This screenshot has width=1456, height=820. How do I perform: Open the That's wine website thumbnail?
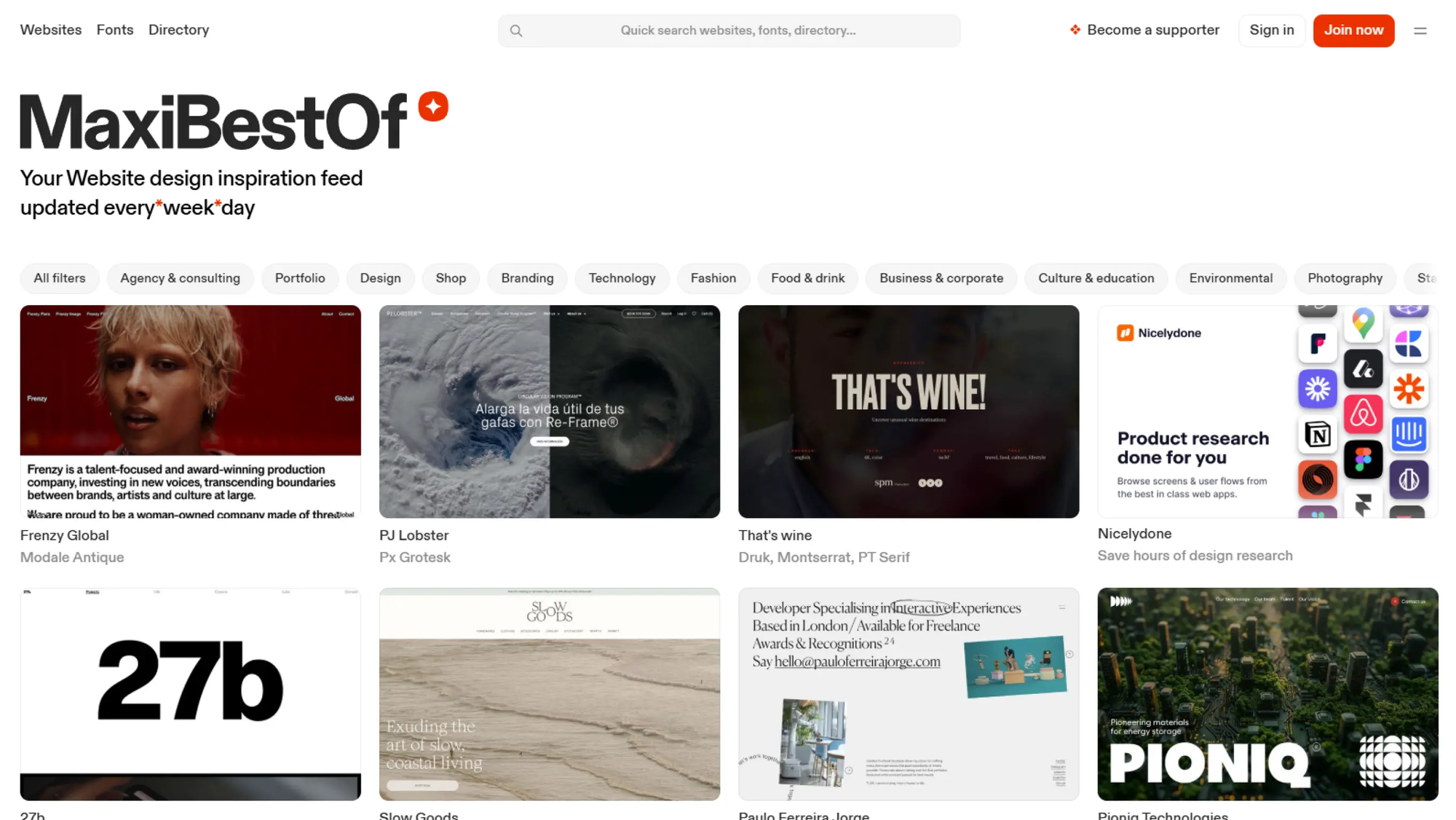908,411
